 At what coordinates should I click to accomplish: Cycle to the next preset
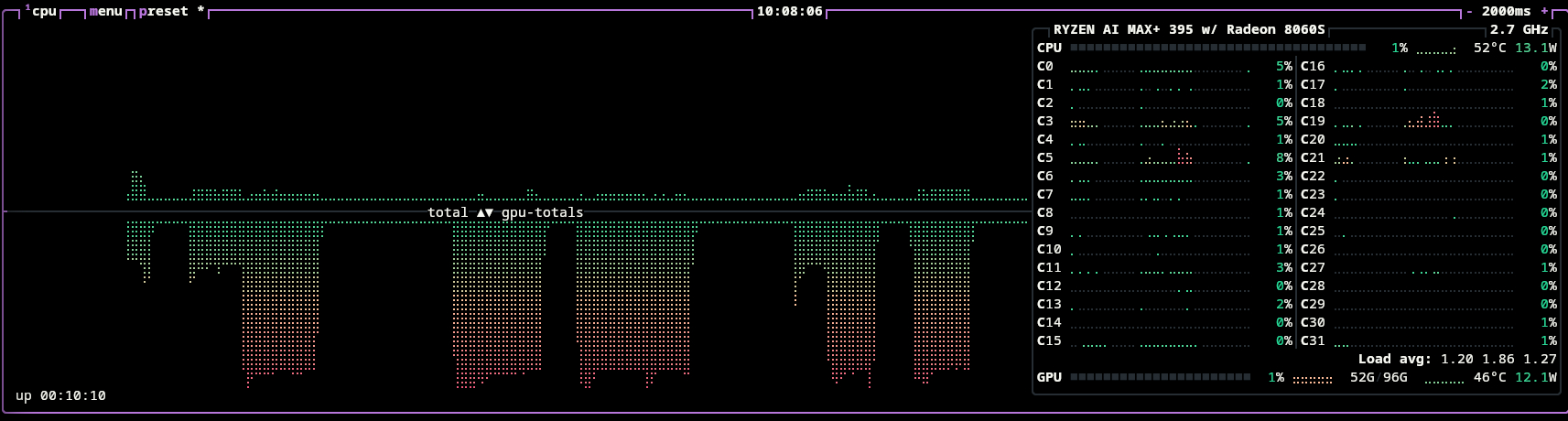click(164, 12)
